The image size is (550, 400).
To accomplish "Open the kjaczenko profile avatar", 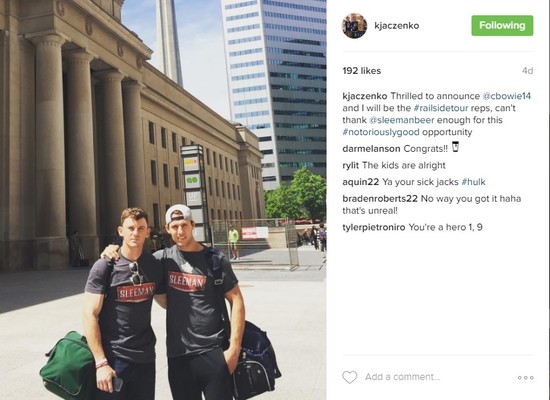I will 354,26.
